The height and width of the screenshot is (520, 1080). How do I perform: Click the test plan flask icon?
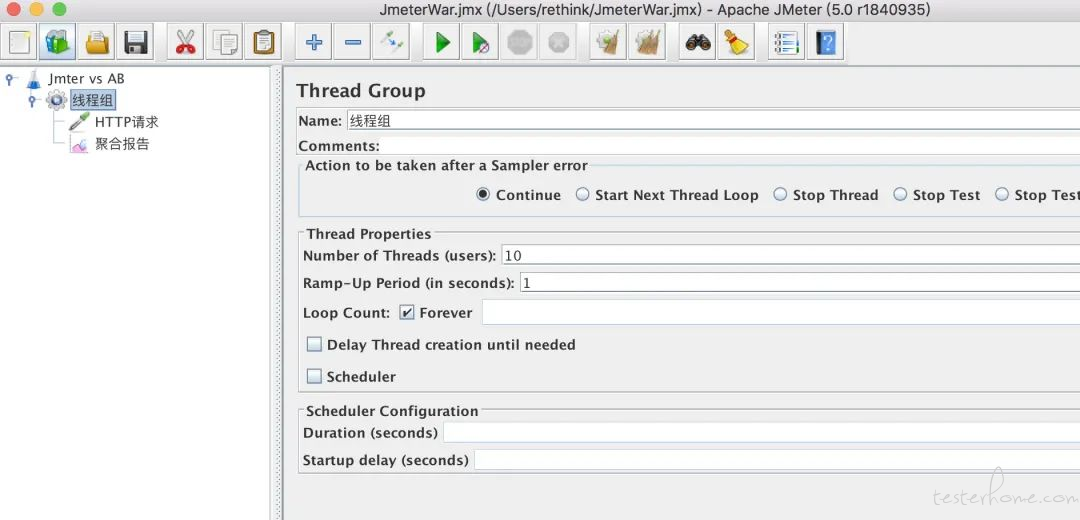pyautogui.click(x=34, y=79)
